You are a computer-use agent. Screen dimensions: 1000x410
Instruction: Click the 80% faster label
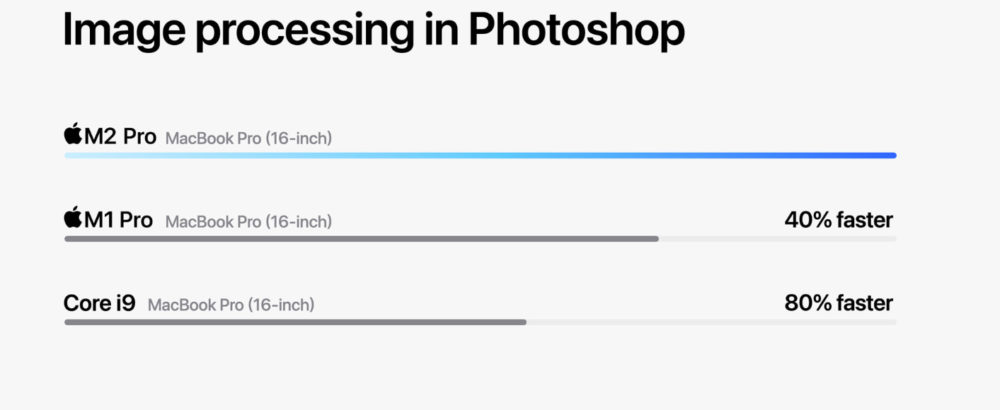(839, 303)
